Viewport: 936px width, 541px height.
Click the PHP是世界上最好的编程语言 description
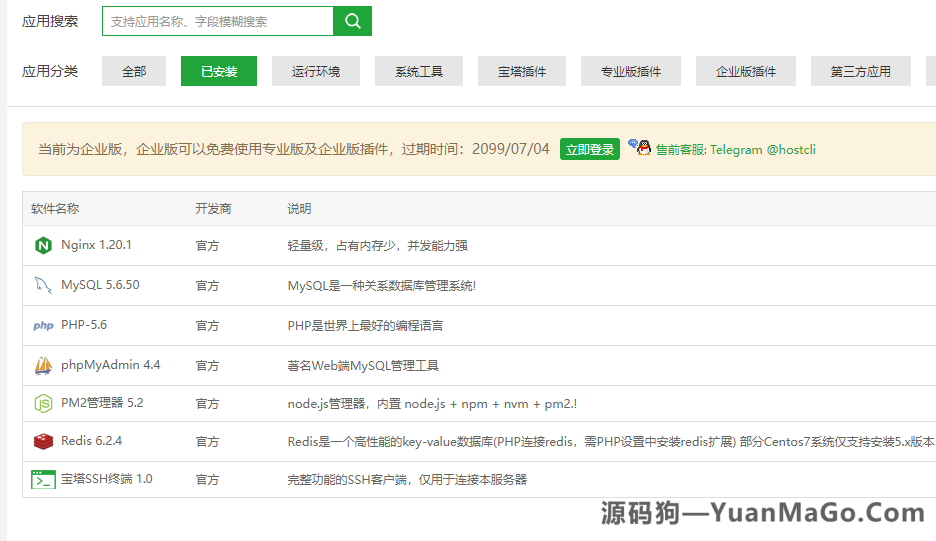(365, 325)
